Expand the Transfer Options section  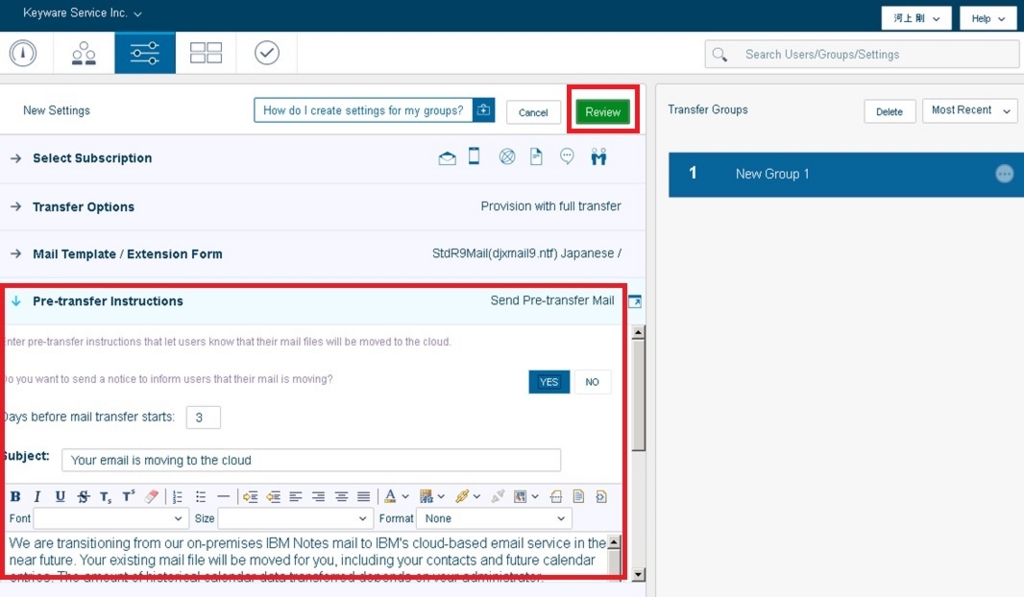(x=16, y=206)
